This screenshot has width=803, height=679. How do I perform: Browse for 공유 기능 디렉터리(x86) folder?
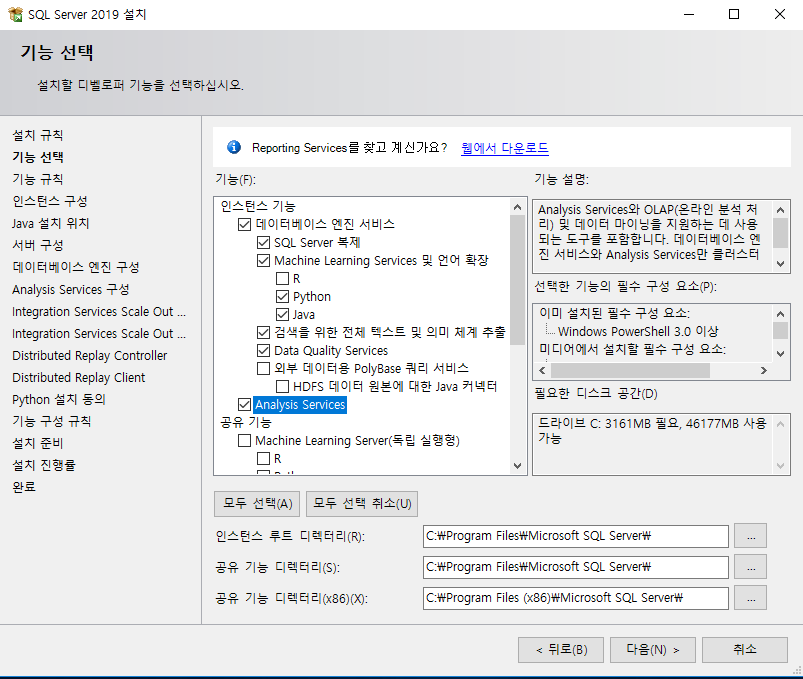coord(750,598)
